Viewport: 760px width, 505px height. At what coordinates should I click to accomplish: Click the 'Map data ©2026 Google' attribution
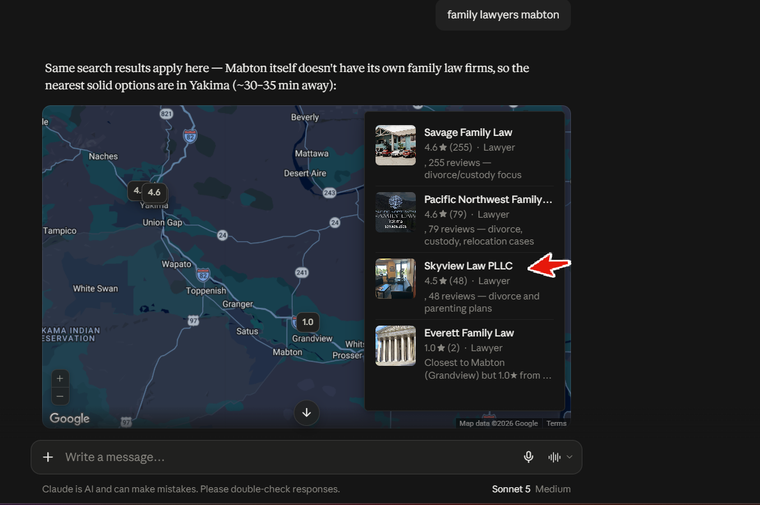[498, 423]
